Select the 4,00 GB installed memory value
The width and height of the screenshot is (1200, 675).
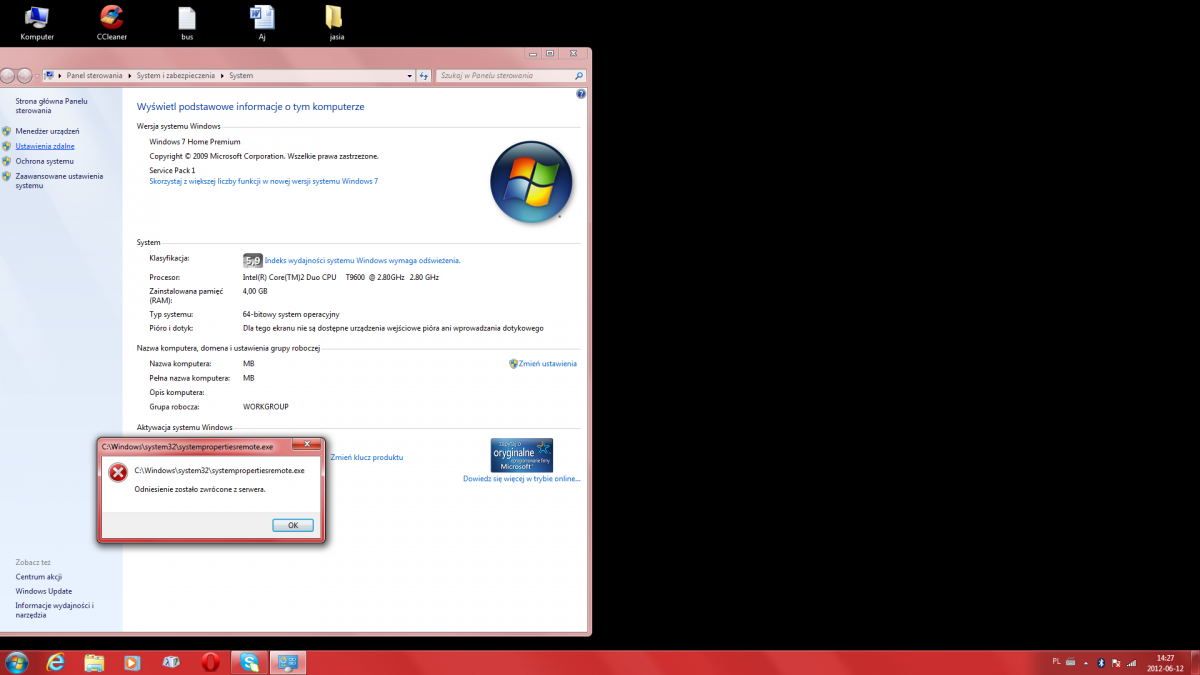coord(255,291)
